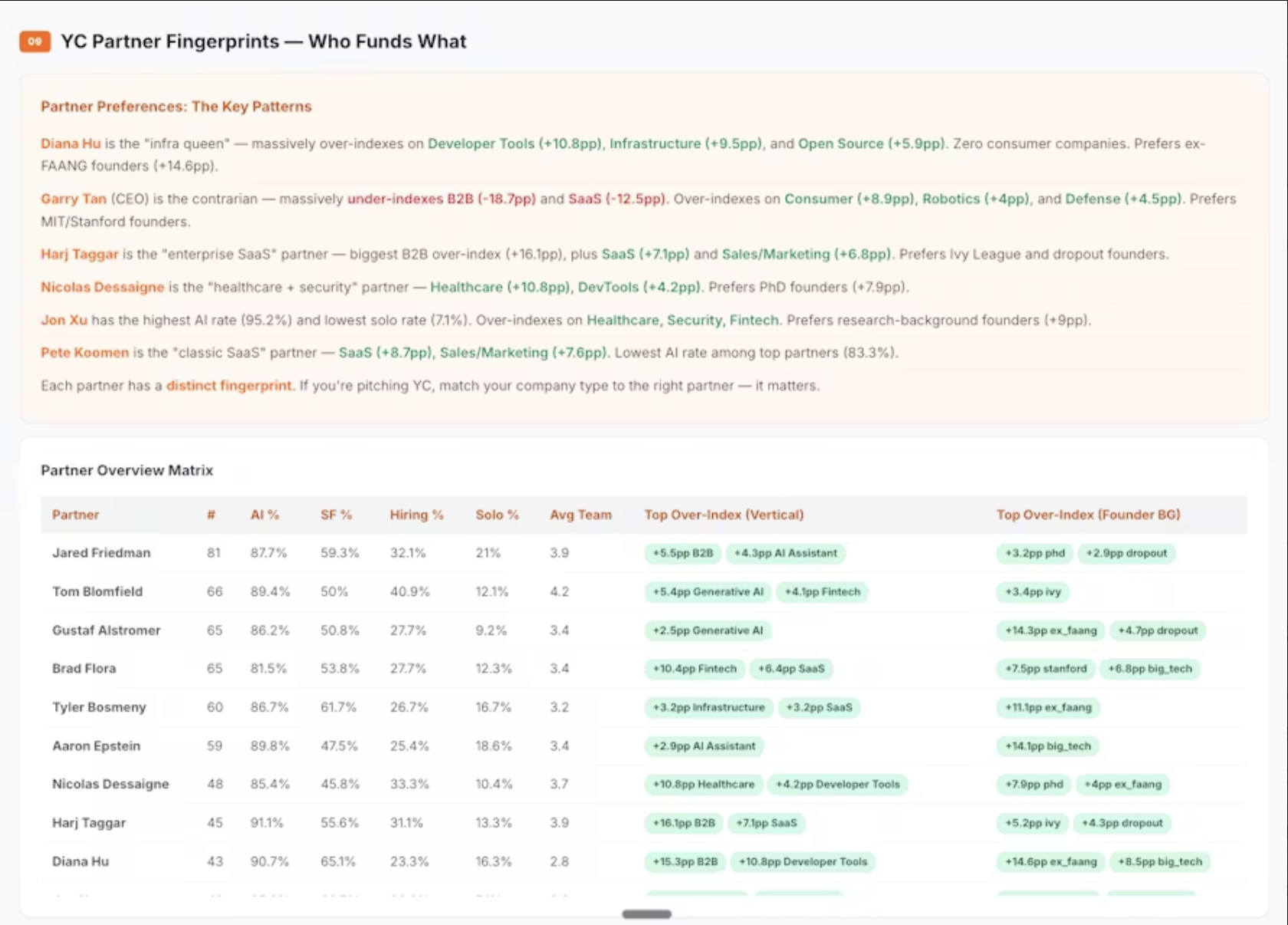Click Tyler Bosmeny's "+3.2pp Infrastructure" badge
Screen dimensions: 1288x925
(708, 707)
